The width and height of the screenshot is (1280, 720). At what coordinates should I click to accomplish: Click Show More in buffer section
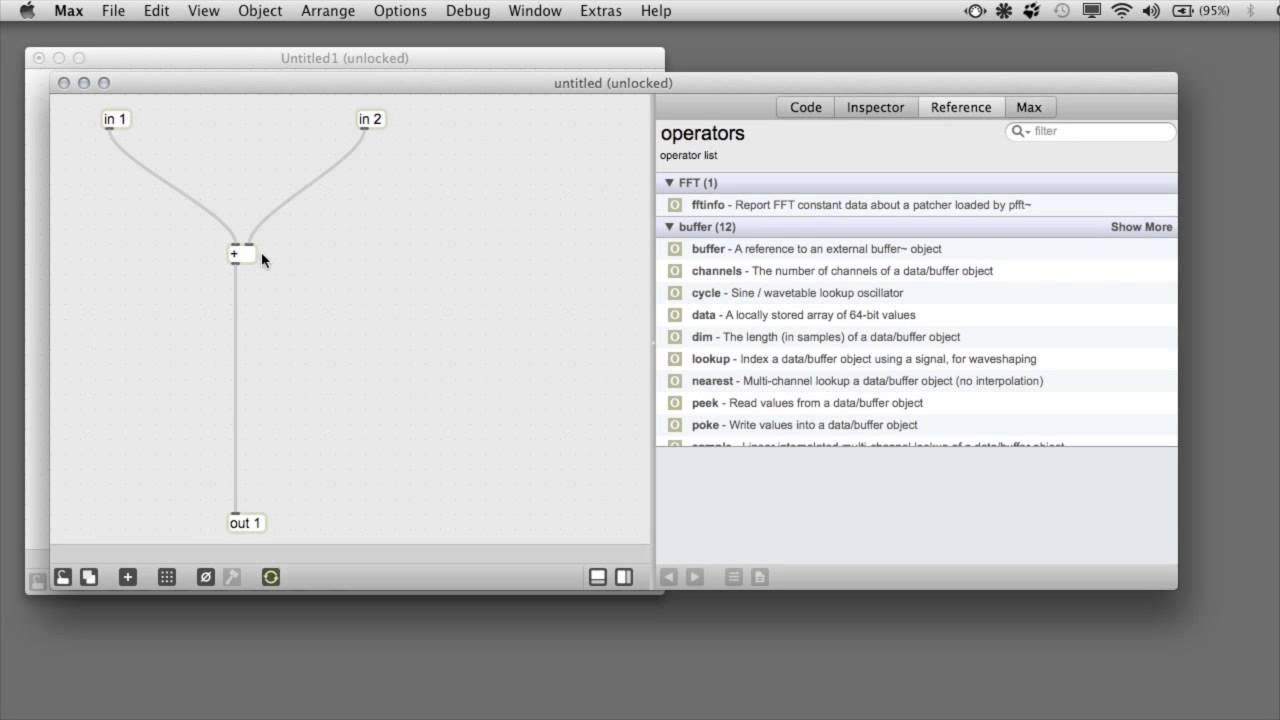[x=1141, y=227]
